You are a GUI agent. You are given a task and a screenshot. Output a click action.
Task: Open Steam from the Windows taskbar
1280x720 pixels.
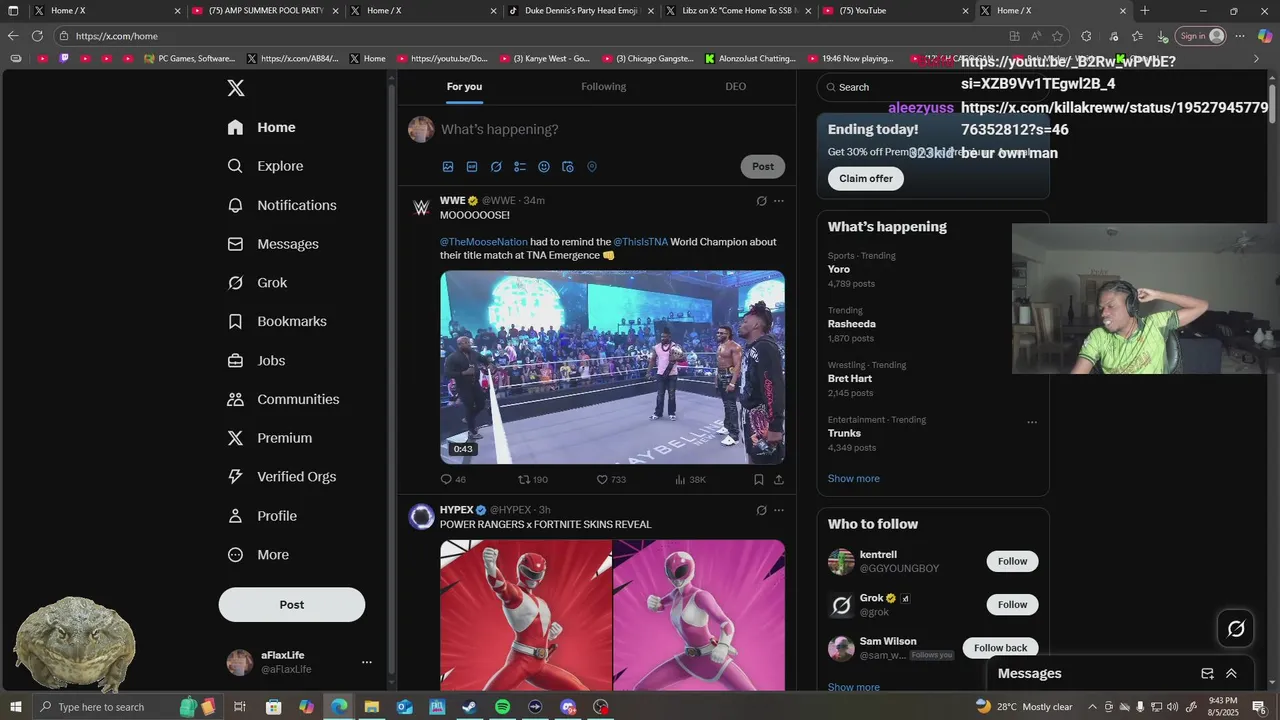[x=469, y=707]
